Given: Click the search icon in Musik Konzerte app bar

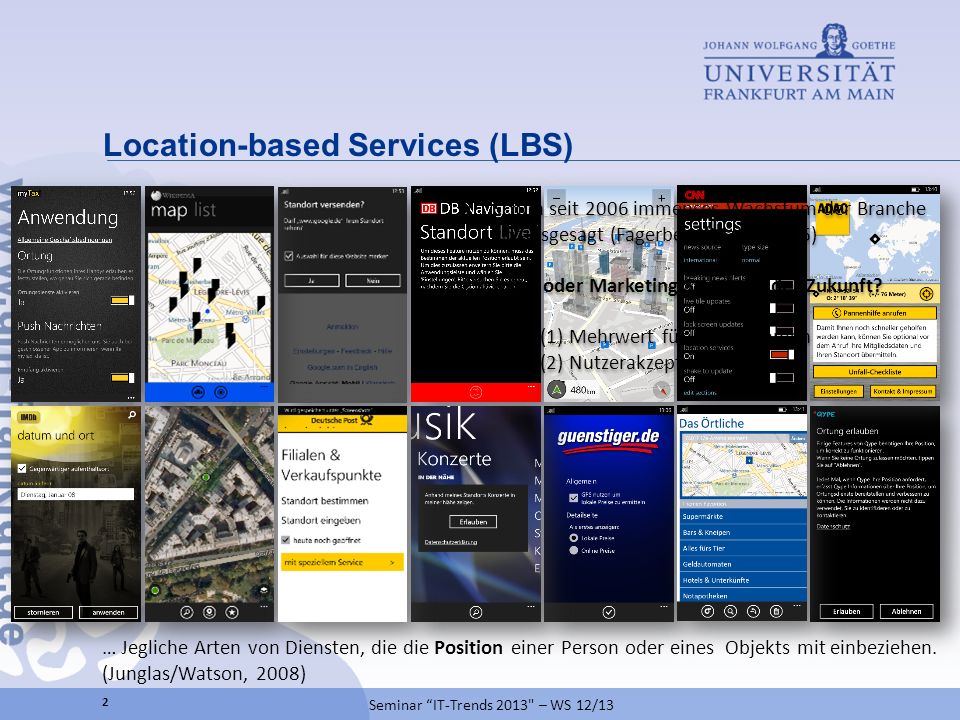Looking at the screenshot, I should pyautogui.click(x=476, y=612).
